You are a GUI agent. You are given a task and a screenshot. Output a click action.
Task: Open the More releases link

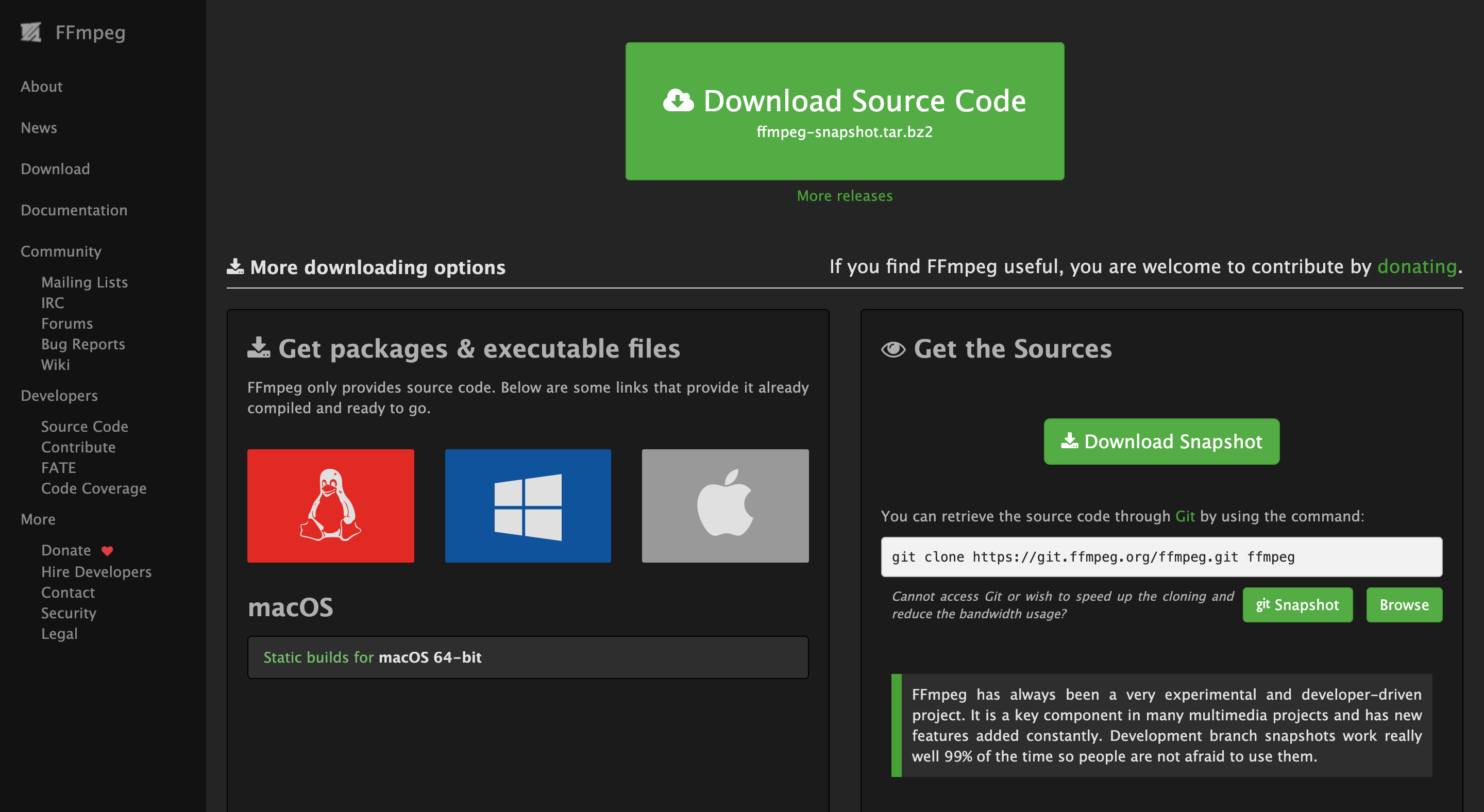click(x=845, y=196)
